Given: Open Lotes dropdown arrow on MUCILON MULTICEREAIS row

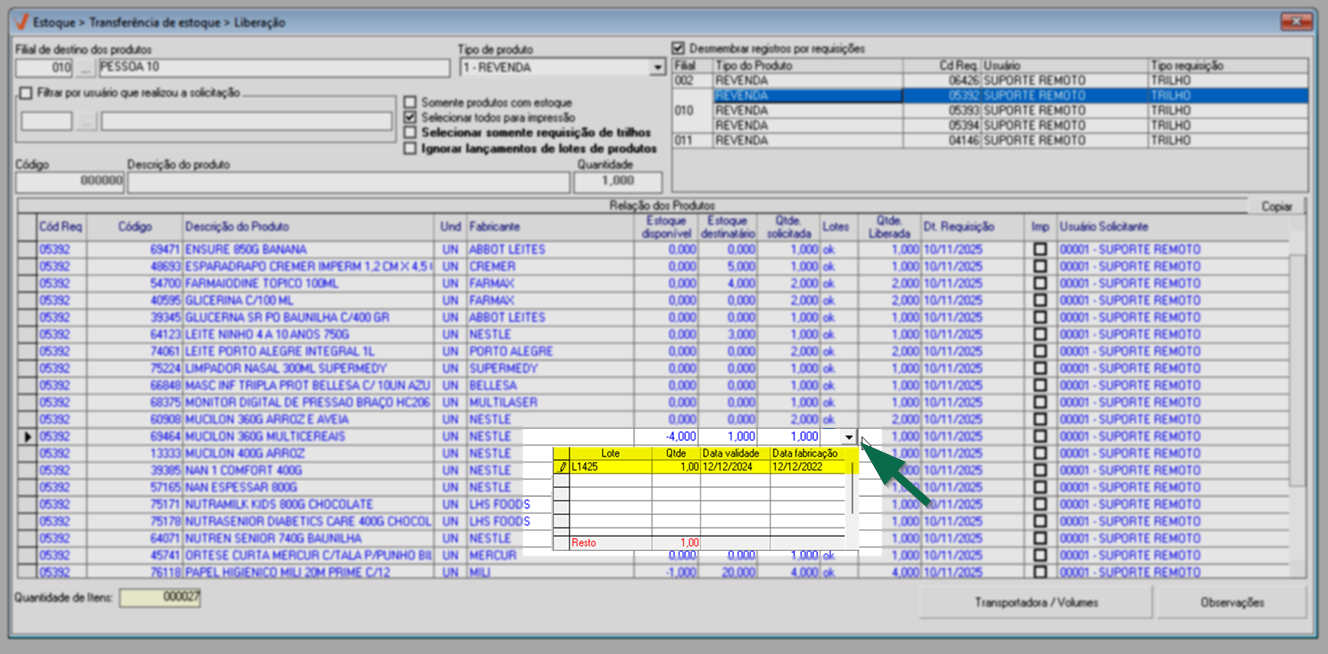Looking at the screenshot, I should [x=849, y=437].
